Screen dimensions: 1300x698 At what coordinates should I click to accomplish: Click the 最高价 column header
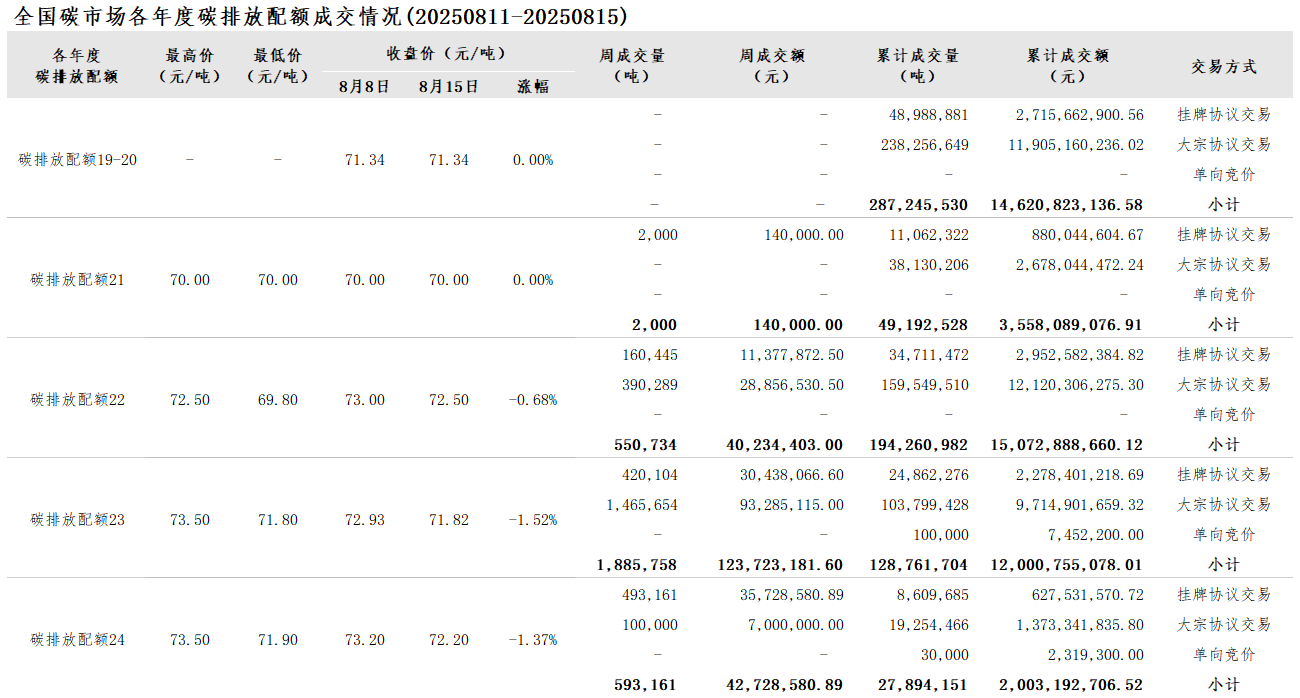coord(190,66)
